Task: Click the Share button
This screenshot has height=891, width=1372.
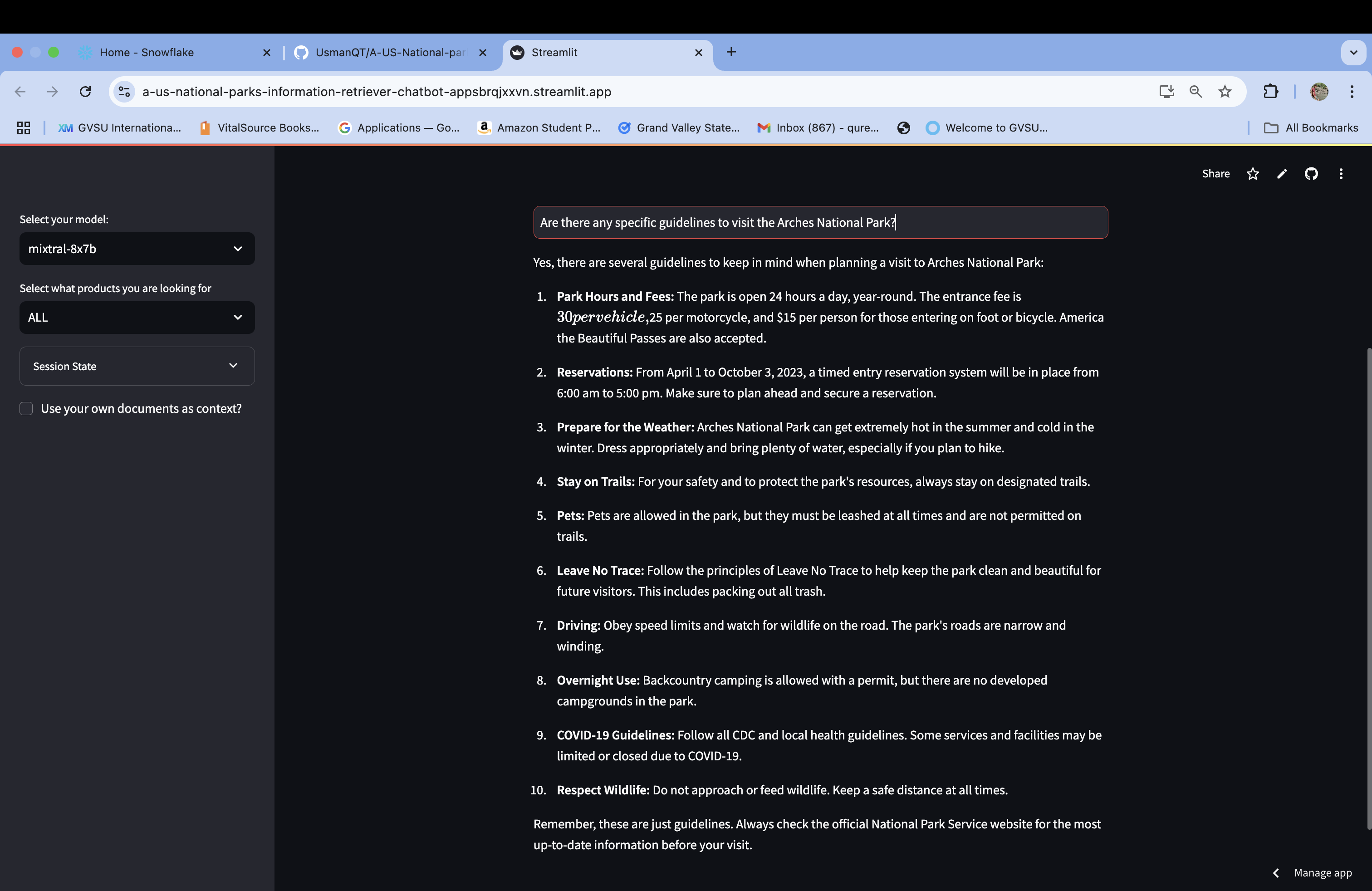Action: pos(1215,174)
